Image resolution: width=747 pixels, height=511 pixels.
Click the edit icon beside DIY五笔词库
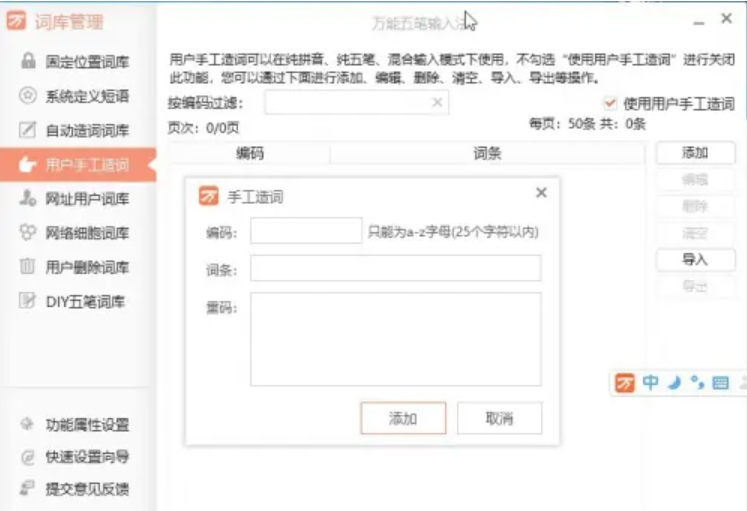[27, 301]
